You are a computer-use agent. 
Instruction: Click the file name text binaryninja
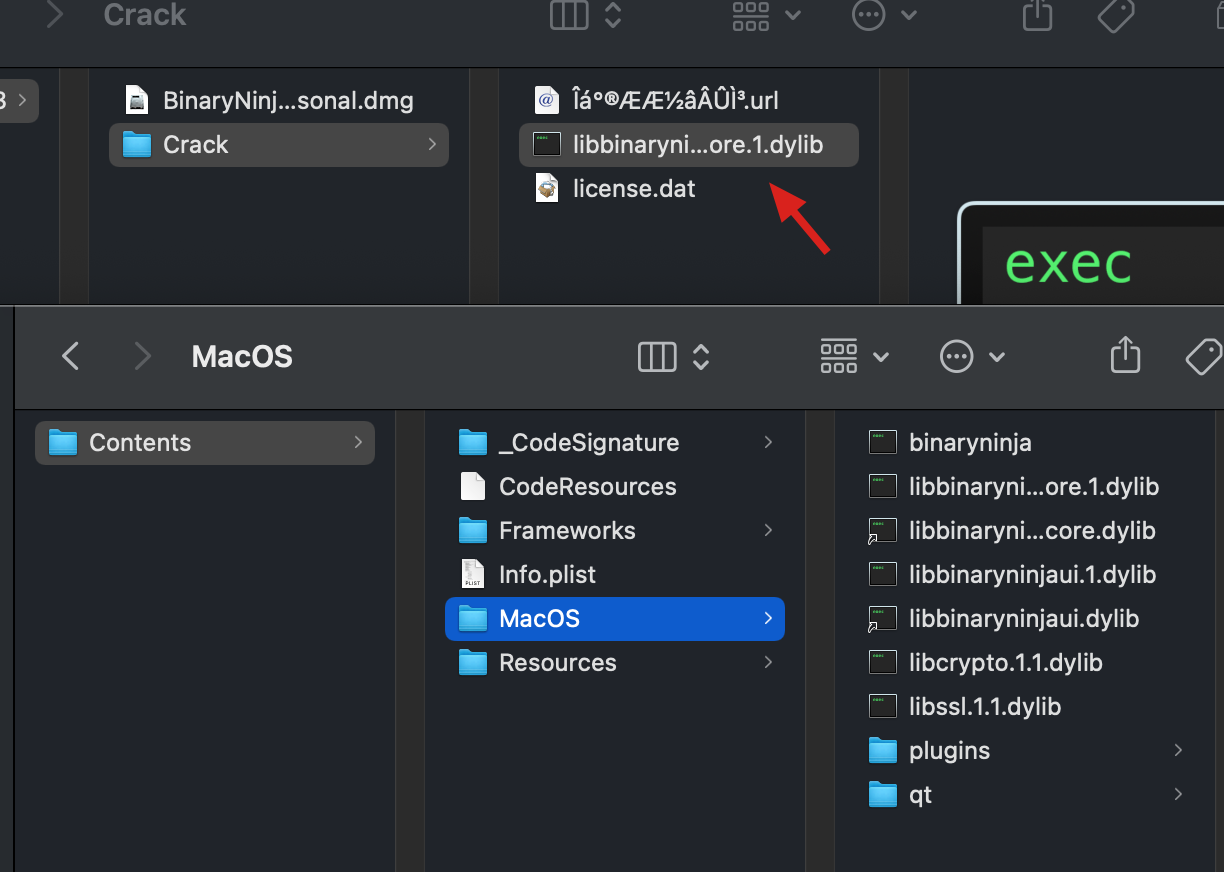[x=970, y=442]
